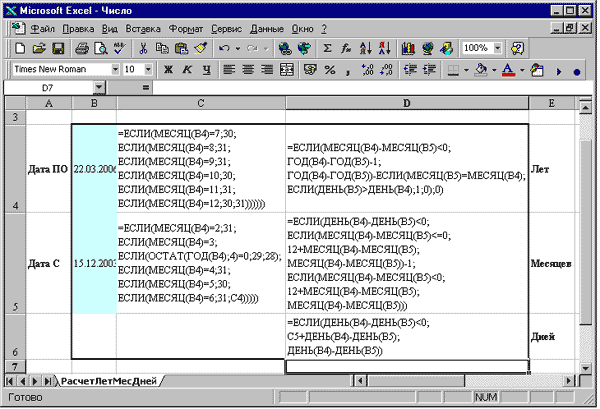Run the spelling check icon
This screenshot has height=409, width=600.
(x=119, y=49)
